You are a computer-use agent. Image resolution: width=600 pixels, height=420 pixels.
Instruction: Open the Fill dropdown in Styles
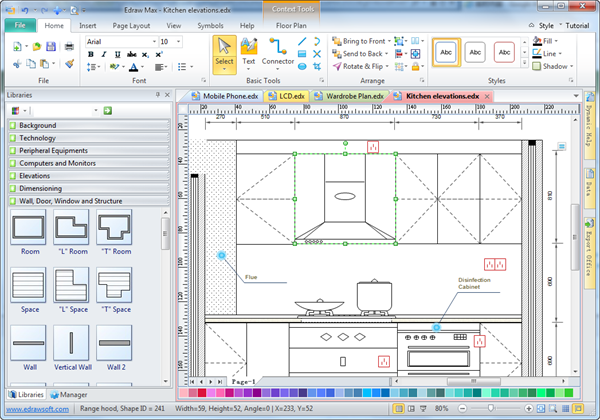551,41
